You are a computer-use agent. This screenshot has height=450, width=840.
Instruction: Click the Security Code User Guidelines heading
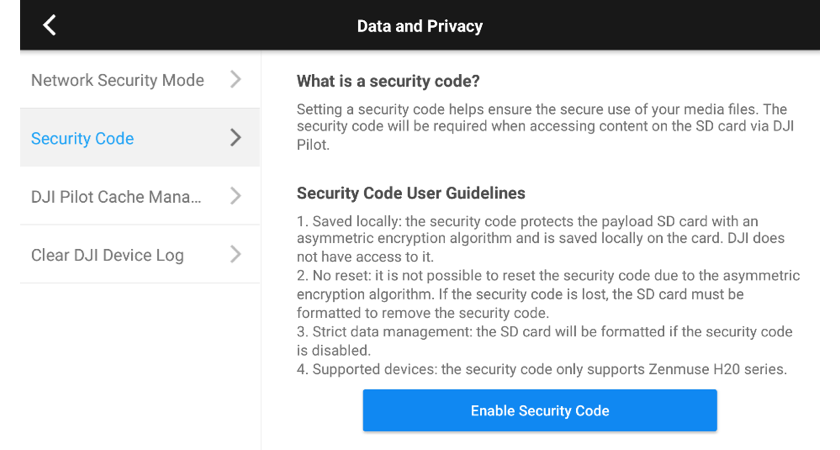pyautogui.click(x=410, y=193)
